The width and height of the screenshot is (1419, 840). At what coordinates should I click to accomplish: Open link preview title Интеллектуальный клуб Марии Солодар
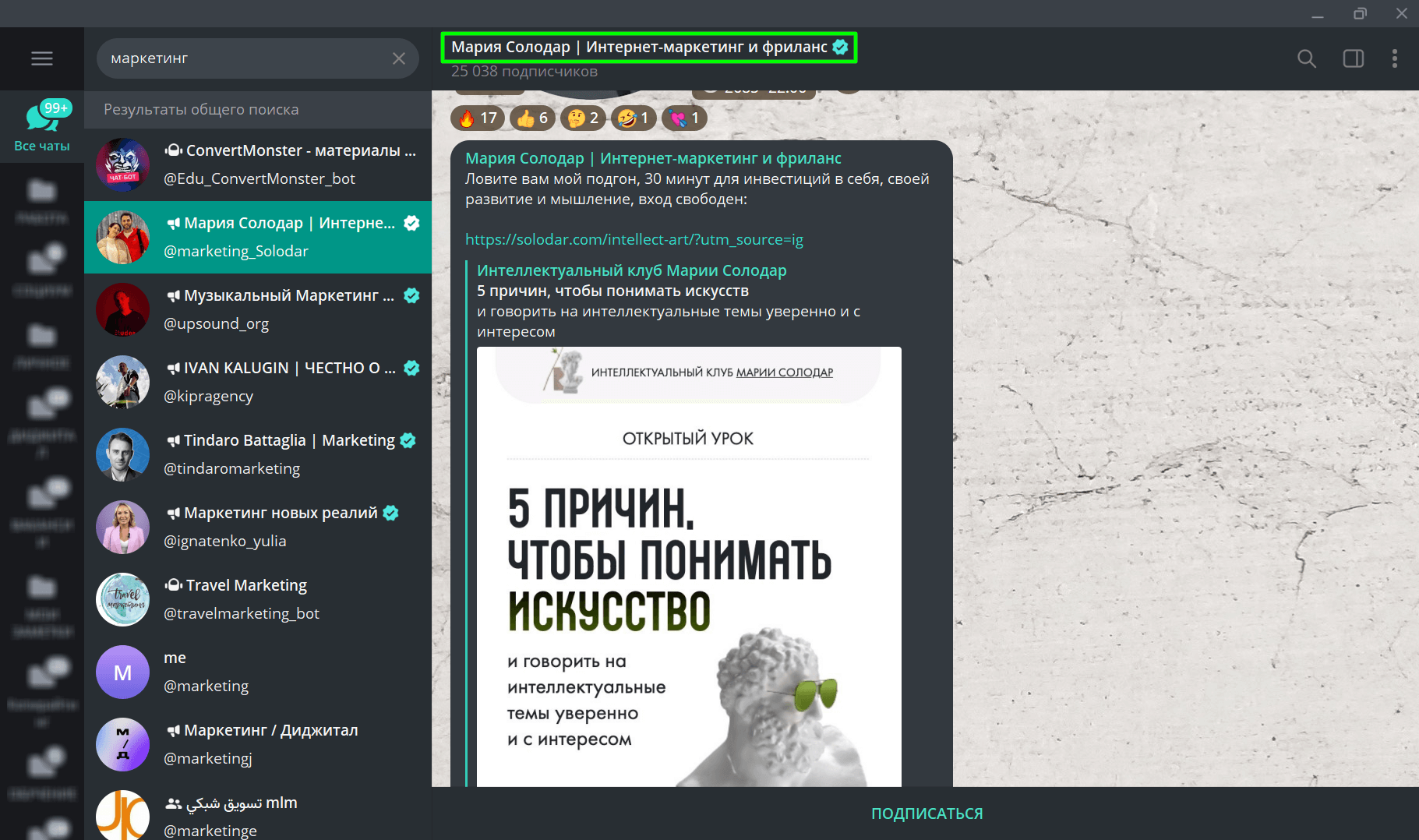pos(631,270)
